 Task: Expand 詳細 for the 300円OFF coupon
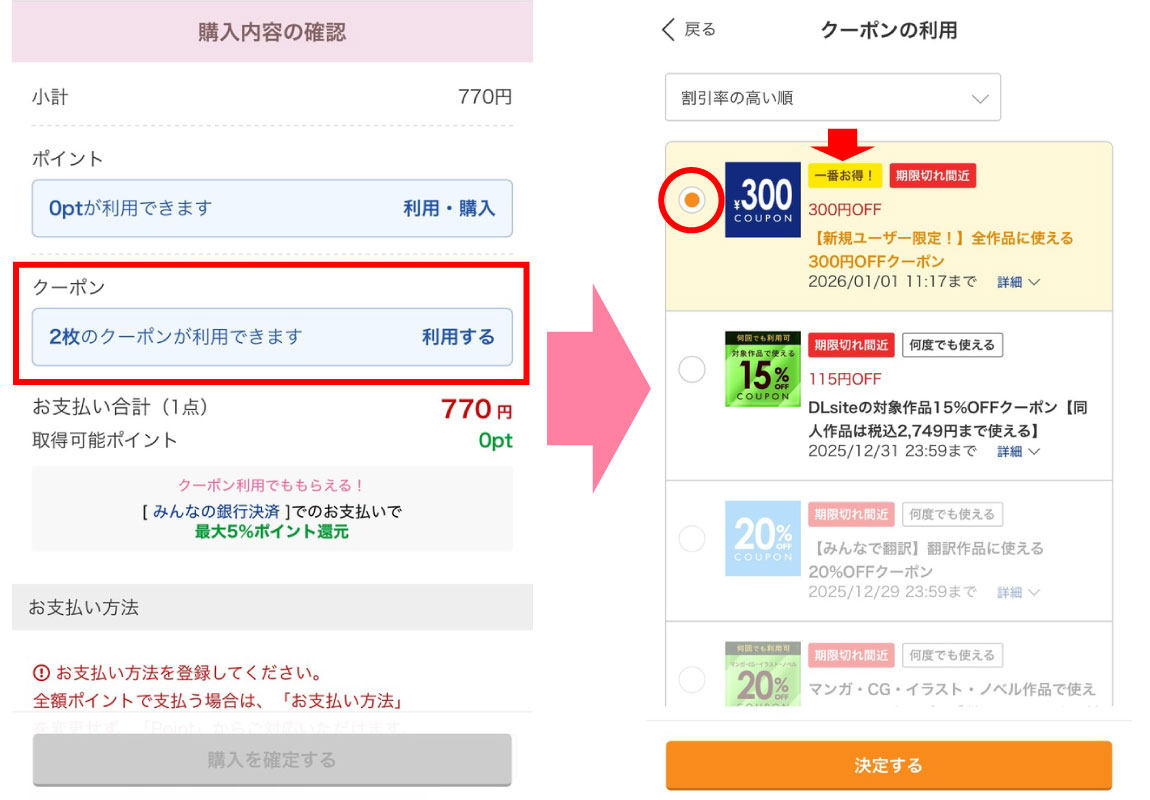click(1018, 282)
